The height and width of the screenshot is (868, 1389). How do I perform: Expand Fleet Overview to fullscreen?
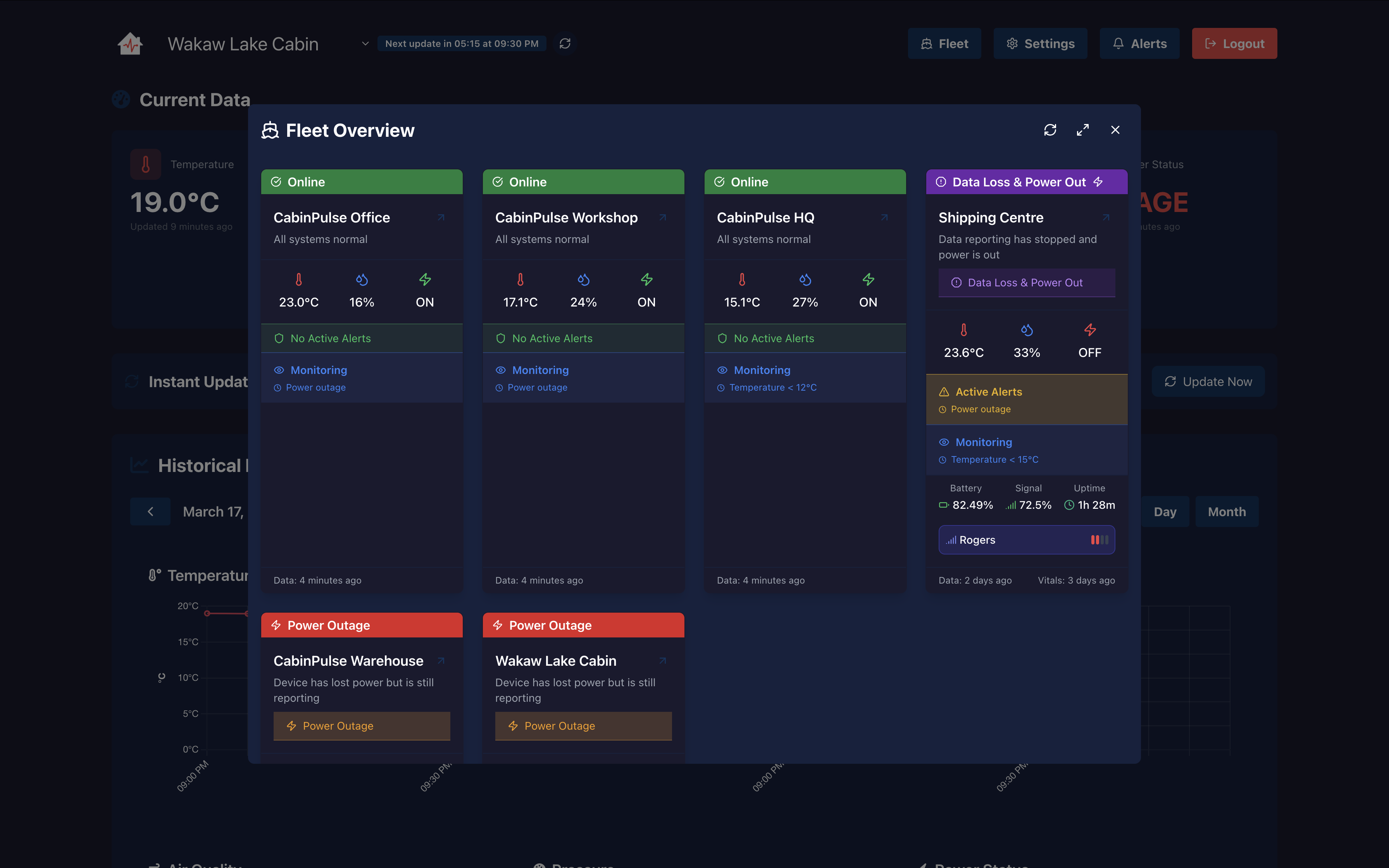1082,130
